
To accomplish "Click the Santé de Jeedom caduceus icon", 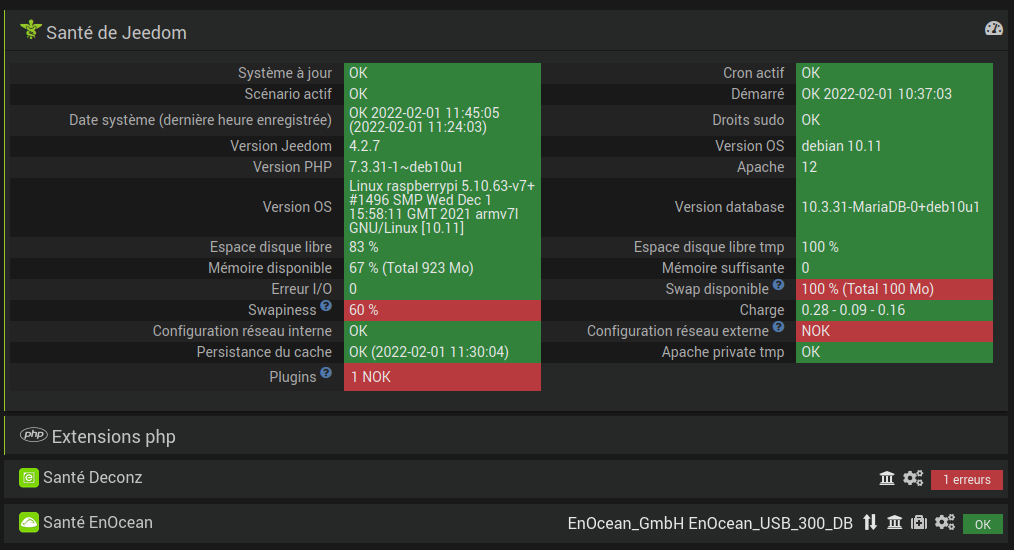I will tap(30, 31).
